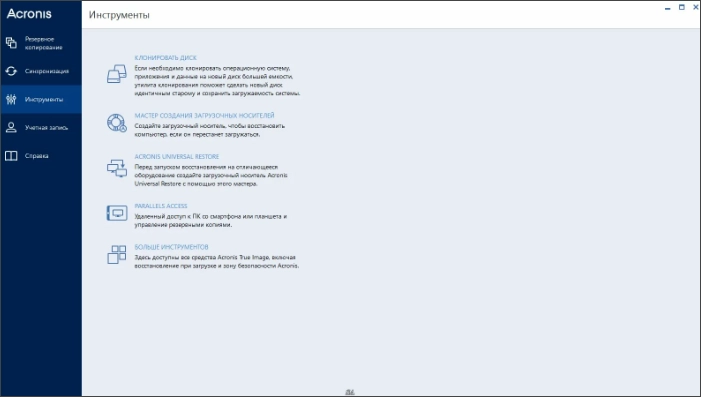Click the Rescue Media Builder lifebuoy icon
The height and width of the screenshot is (397, 701).
point(117,123)
